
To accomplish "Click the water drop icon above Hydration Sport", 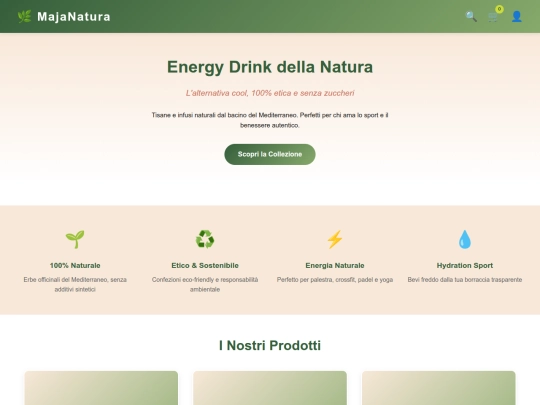I will coord(465,239).
